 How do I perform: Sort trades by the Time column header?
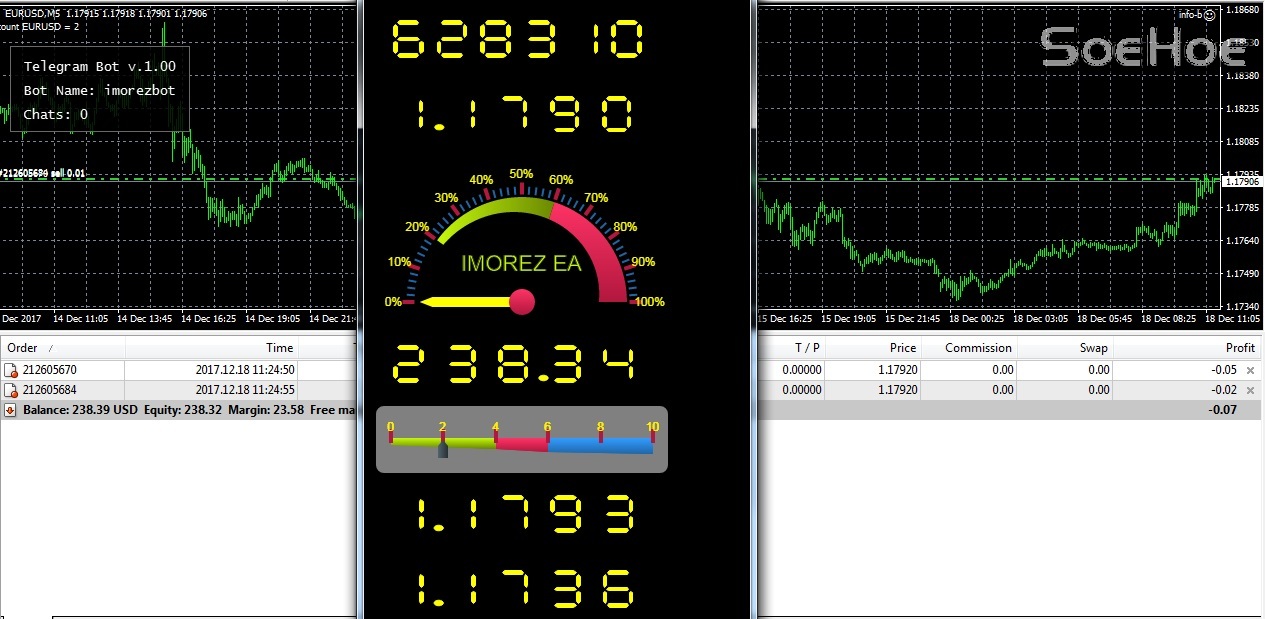pyautogui.click(x=279, y=348)
